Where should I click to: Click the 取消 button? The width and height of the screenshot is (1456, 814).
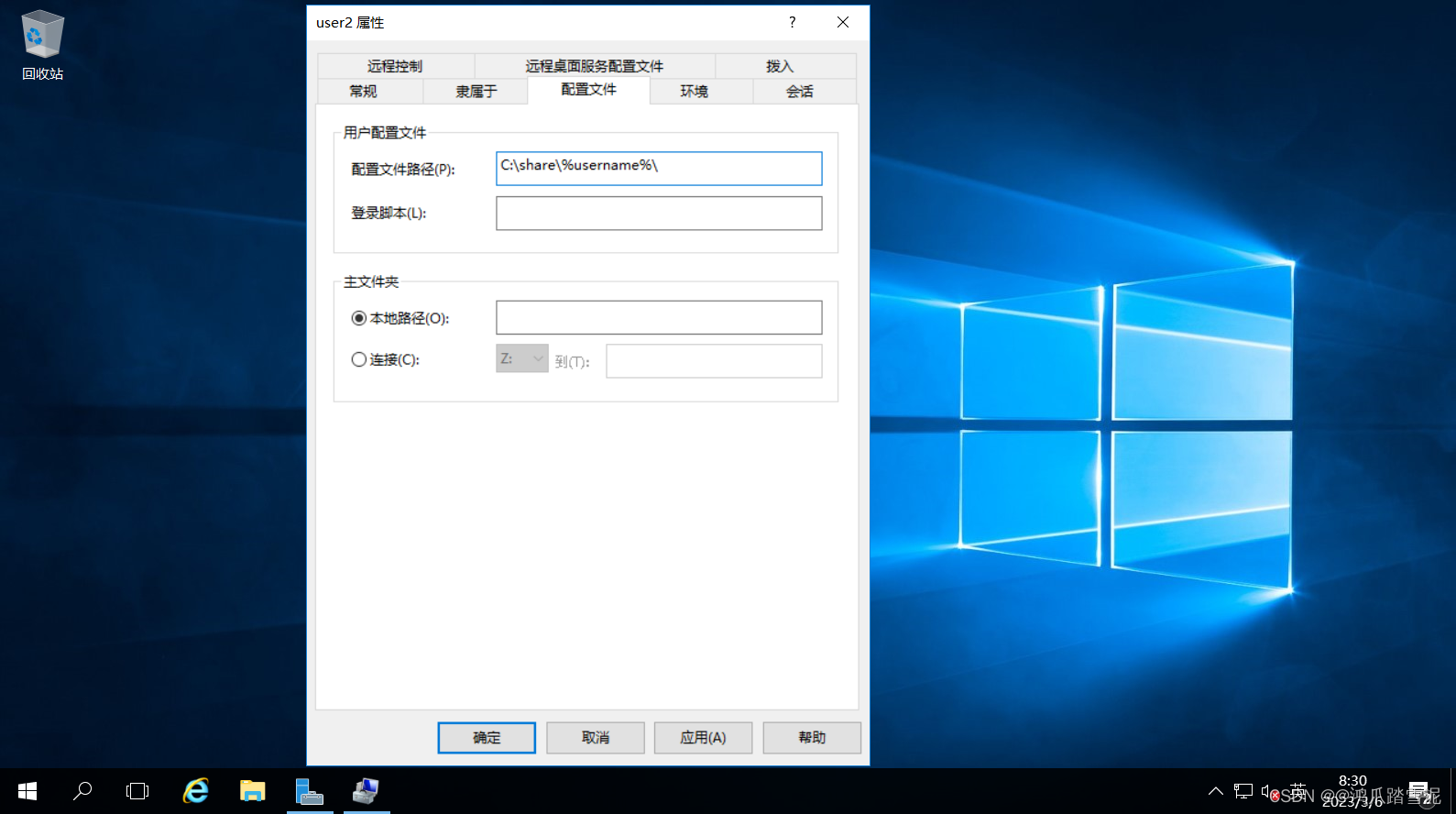[x=596, y=738]
